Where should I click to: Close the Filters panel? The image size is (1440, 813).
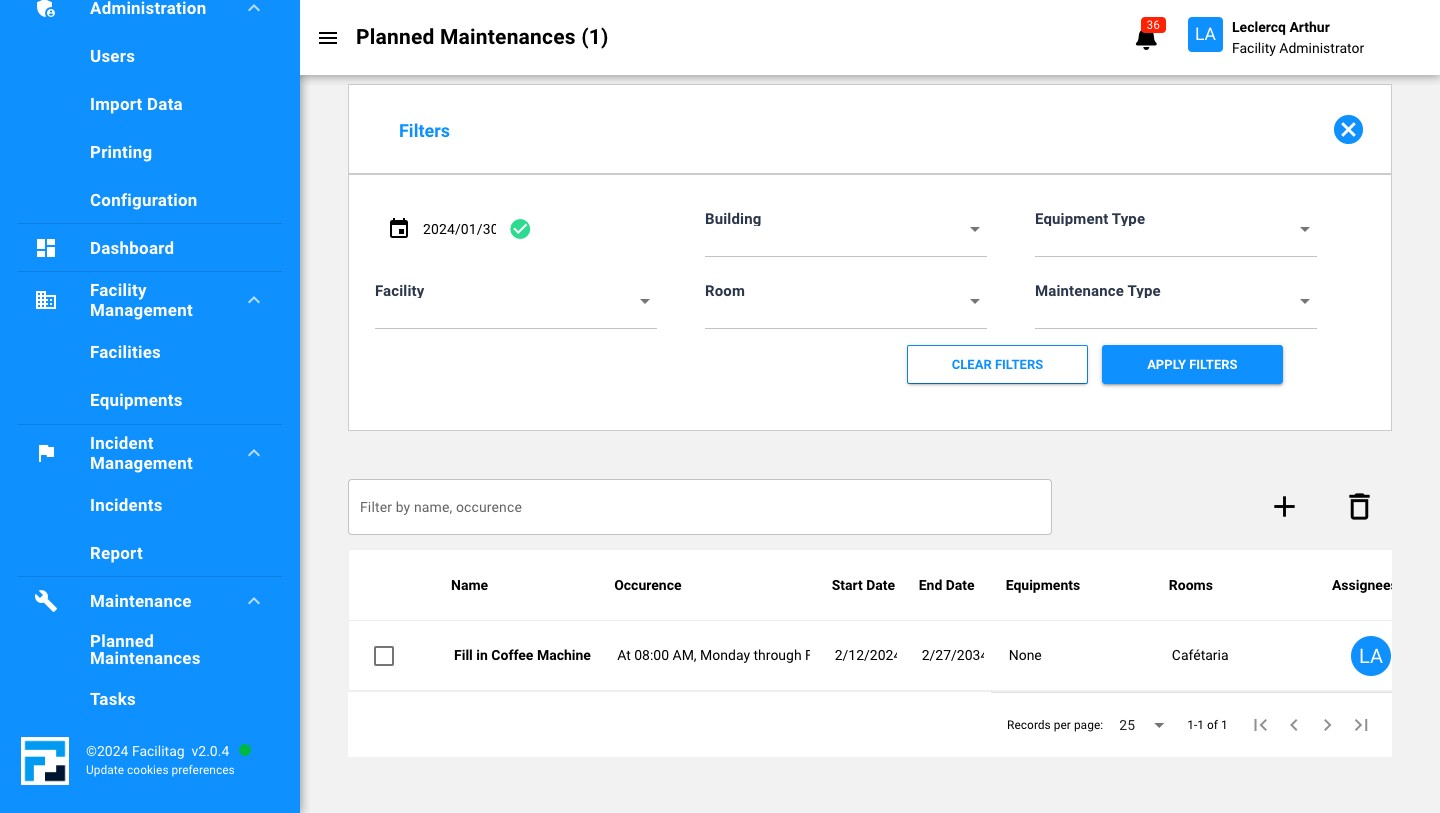pos(1348,130)
